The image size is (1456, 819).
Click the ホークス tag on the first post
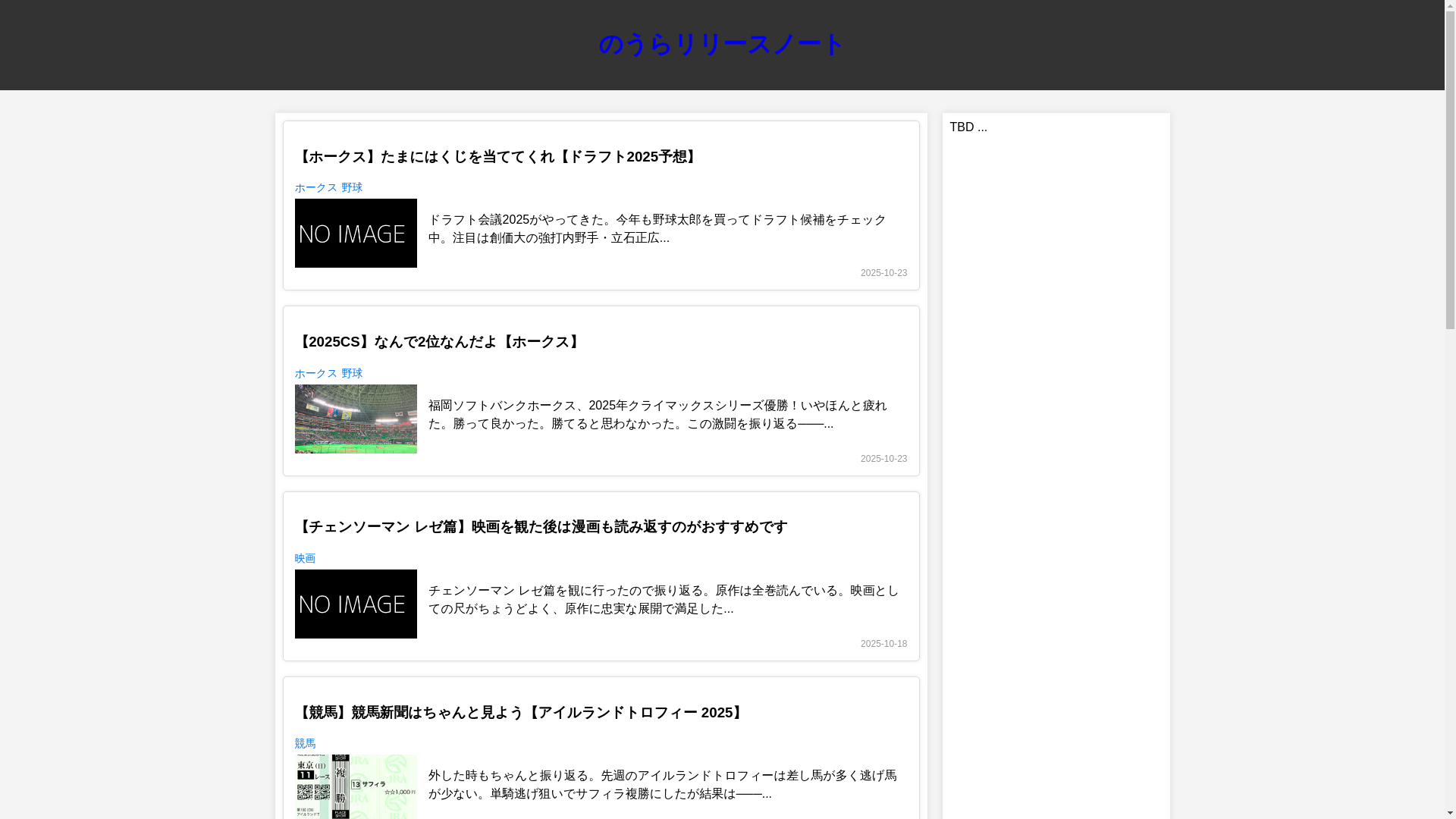click(x=315, y=188)
